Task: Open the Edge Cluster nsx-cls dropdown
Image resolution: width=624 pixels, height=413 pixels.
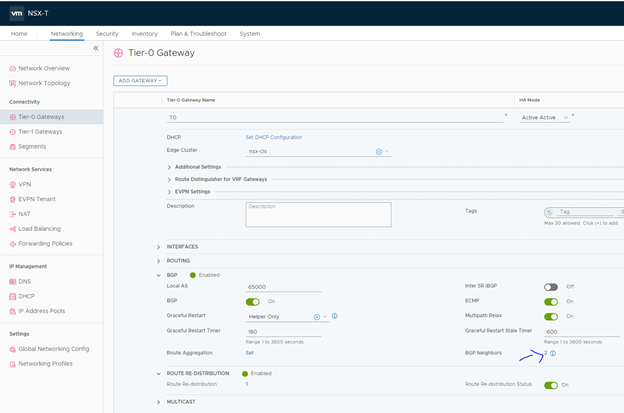Action: click(318, 152)
